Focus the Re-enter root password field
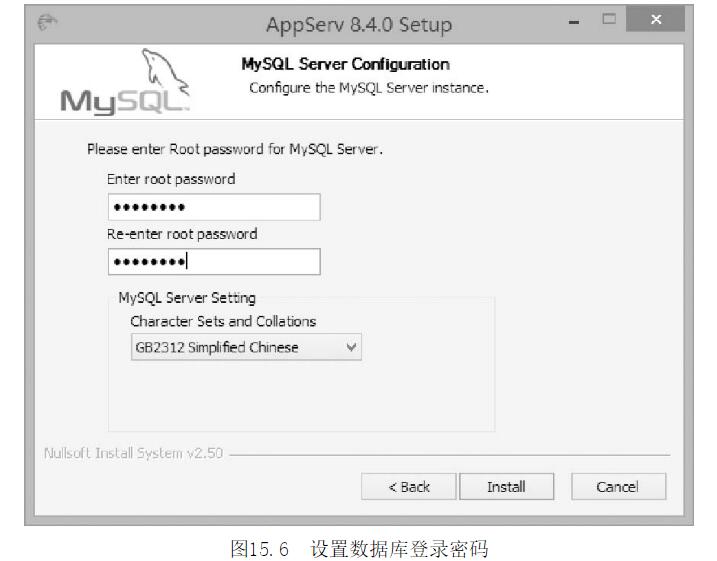Image resolution: width=717 pixels, height=561 pixels. tap(214, 262)
